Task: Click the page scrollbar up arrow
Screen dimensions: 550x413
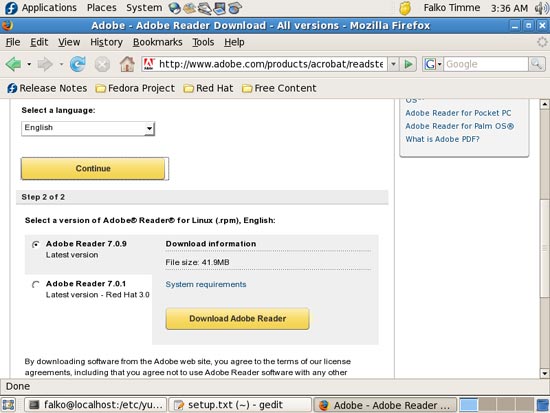Action: (544, 104)
